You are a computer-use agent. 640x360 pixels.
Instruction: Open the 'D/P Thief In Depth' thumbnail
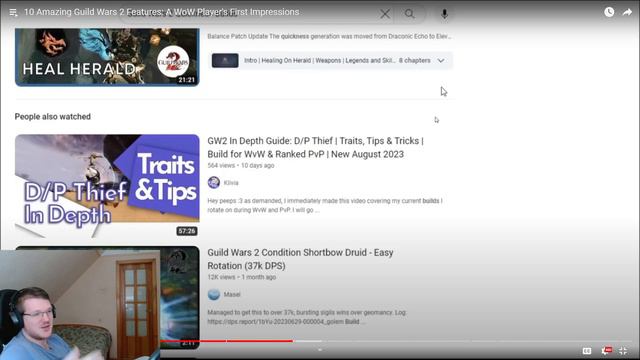[107, 186]
